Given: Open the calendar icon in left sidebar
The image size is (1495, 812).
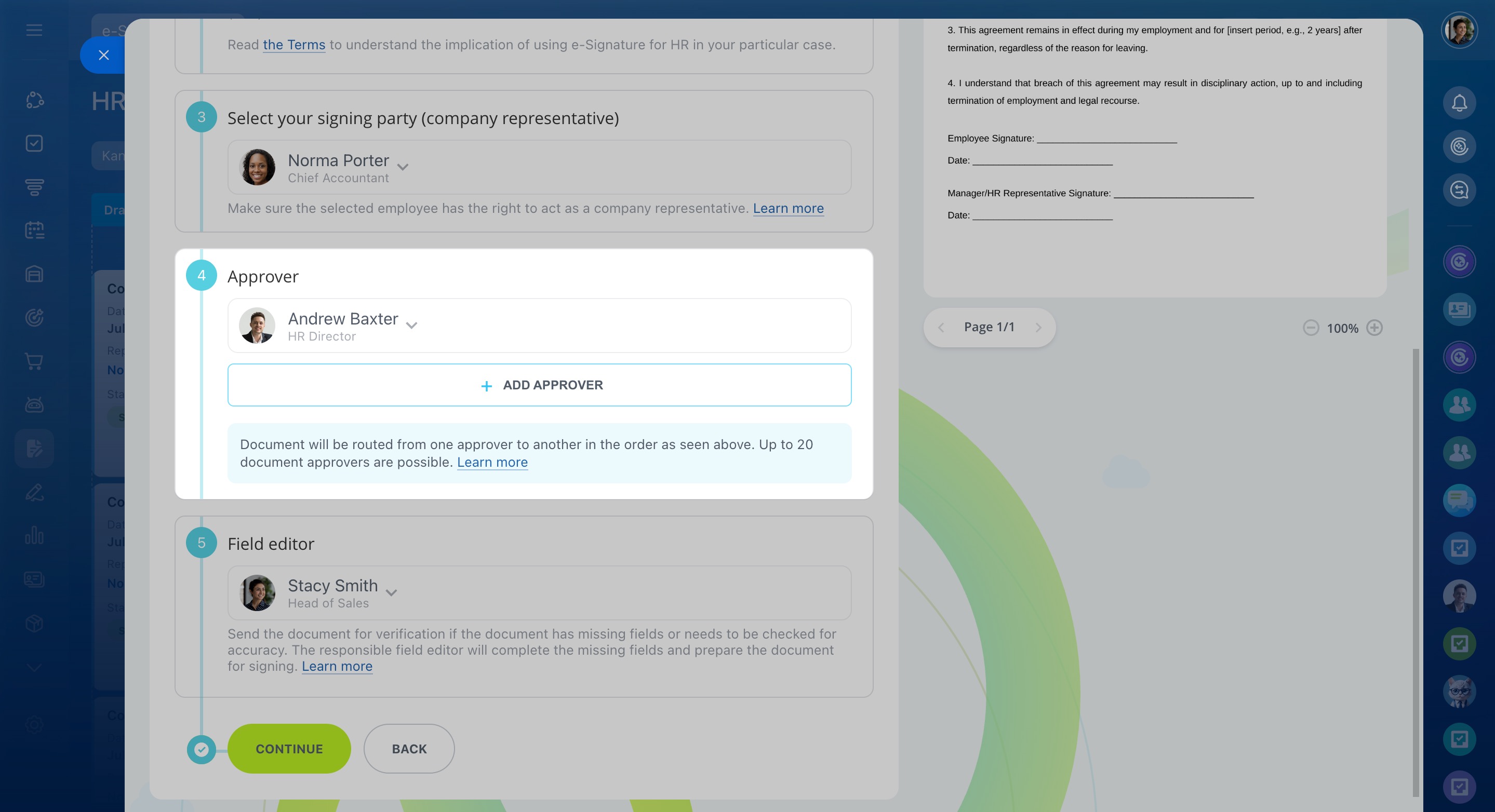Looking at the screenshot, I should coord(34,231).
